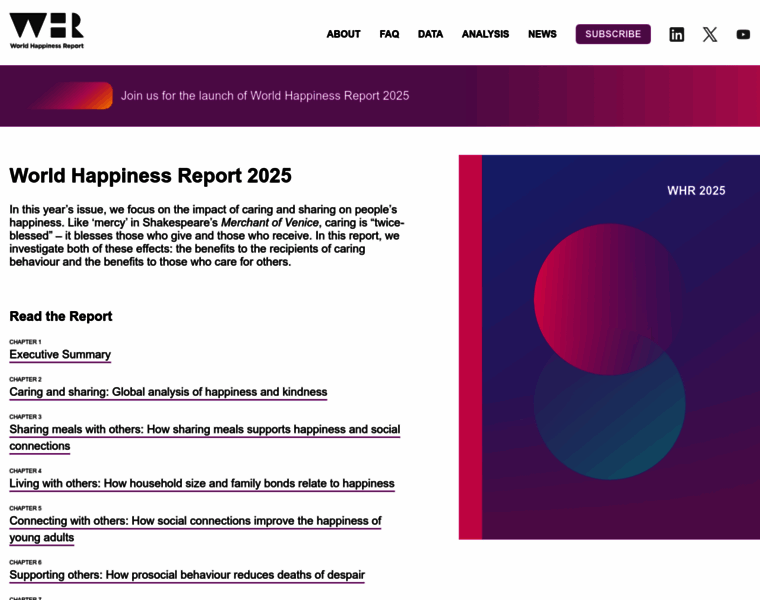The height and width of the screenshot is (600, 760).
Task: Visit the X (Twitter) icon link
Action: (x=710, y=34)
